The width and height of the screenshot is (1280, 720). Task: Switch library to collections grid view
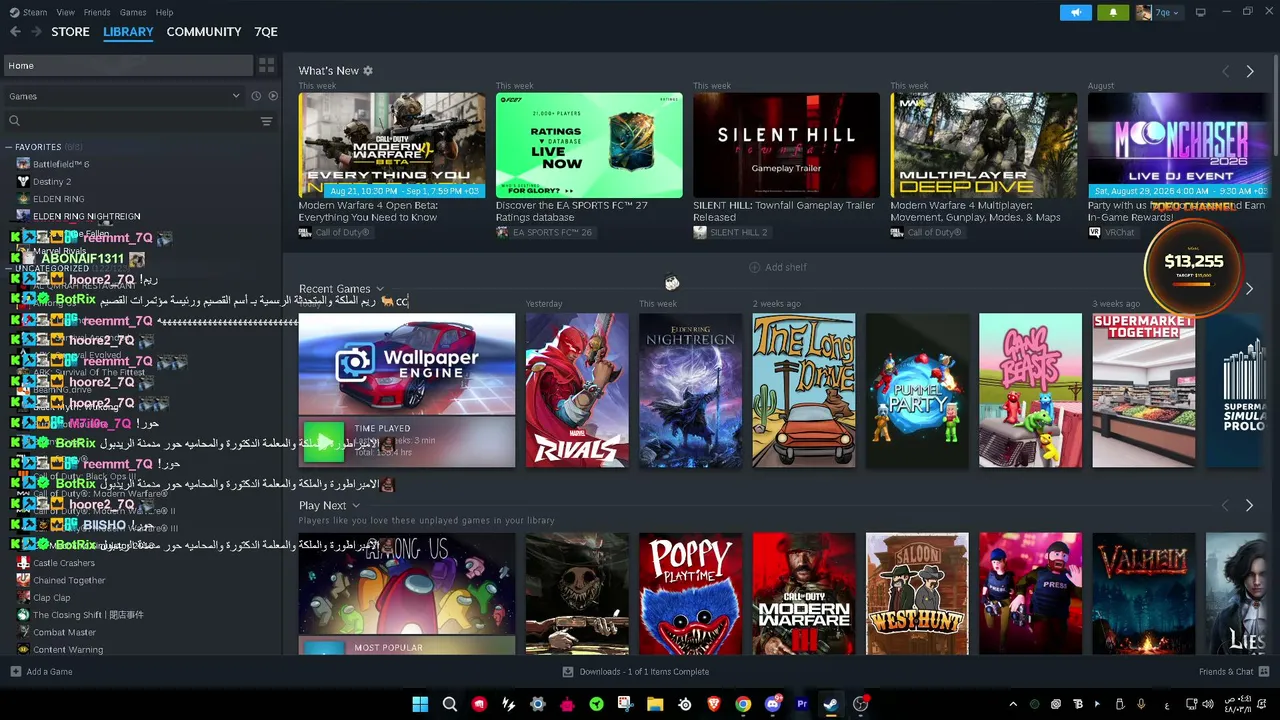[266, 66]
